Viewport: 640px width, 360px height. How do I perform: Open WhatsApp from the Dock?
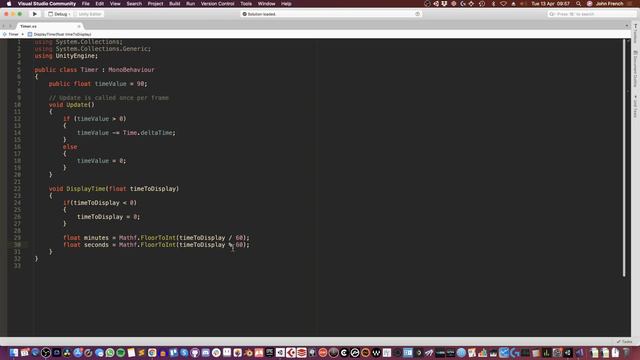click(110, 353)
